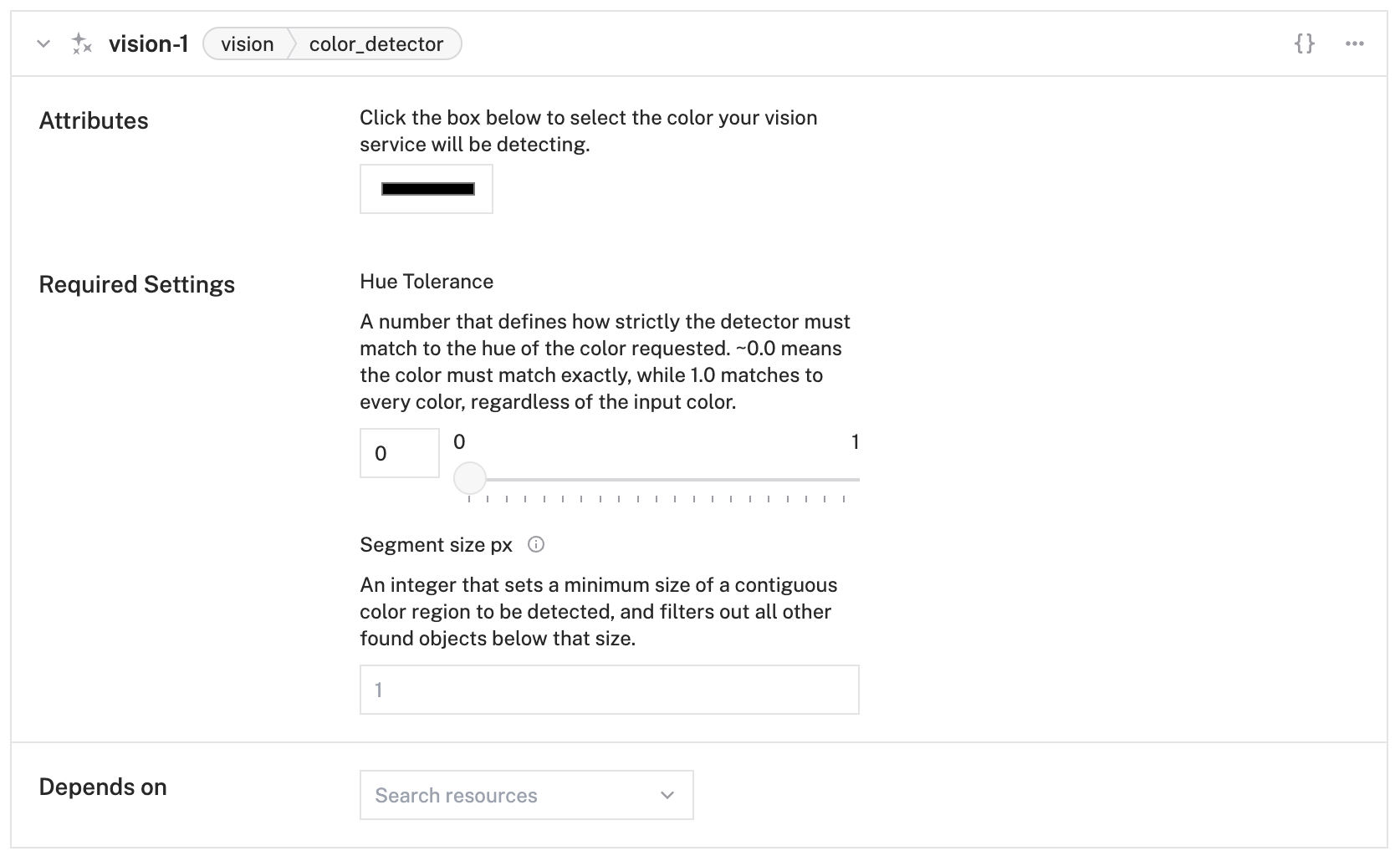Click the Hue Tolerance slider handle
Screen dimensions: 1400x861
[x=470, y=479]
